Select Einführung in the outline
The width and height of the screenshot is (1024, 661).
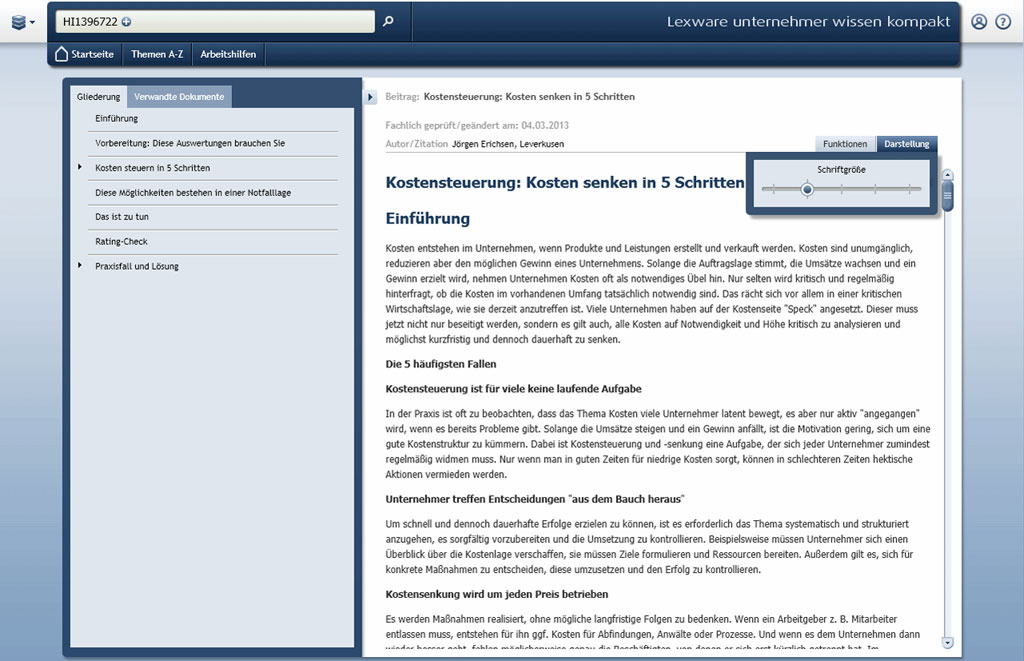pyautogui.click(x=117, y=118)
